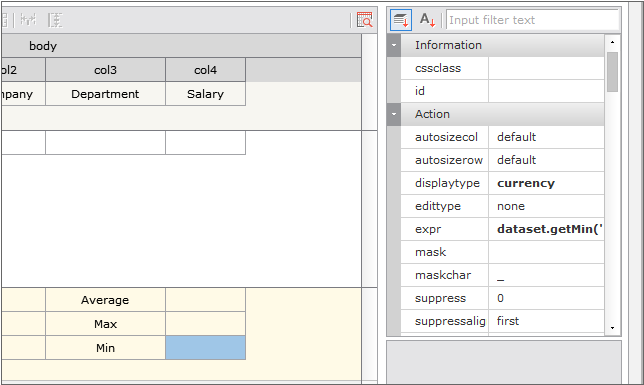Click the expr dataset.getMin value field
The height and width of the screenshot is (385, 644).
pyautogui.click(x=546, y=229)
